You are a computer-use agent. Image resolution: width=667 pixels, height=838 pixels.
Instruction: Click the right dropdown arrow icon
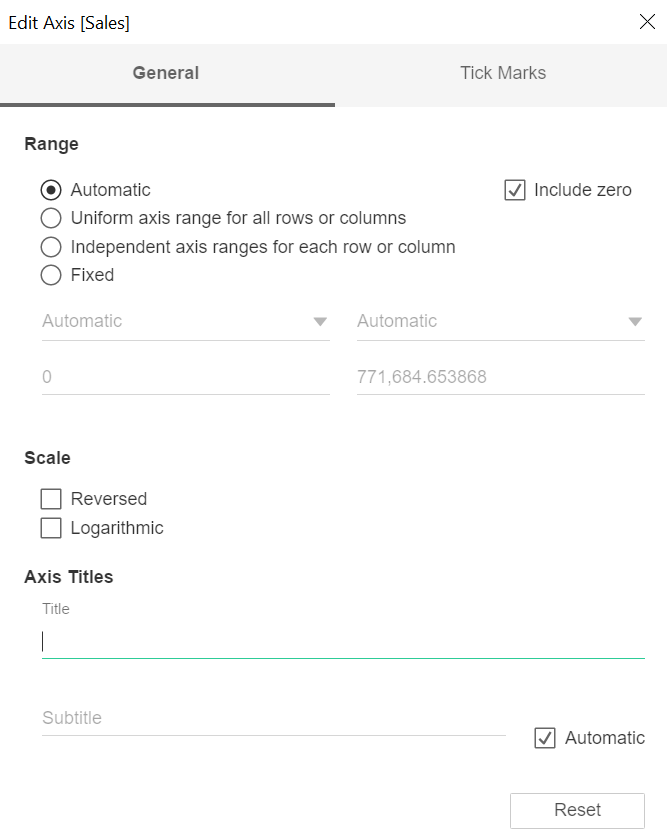635,322
